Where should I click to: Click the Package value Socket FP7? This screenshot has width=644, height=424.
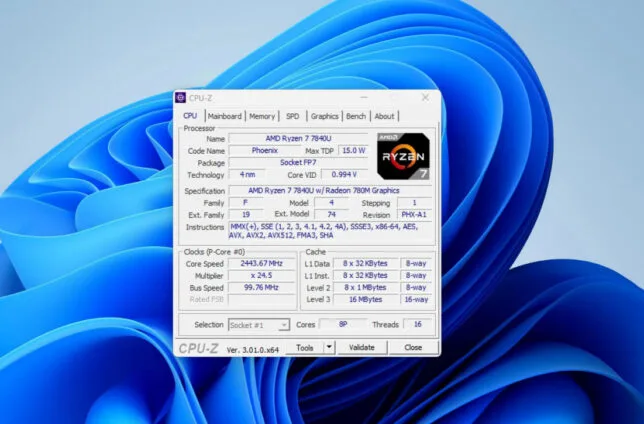click(x=298, y=163)
